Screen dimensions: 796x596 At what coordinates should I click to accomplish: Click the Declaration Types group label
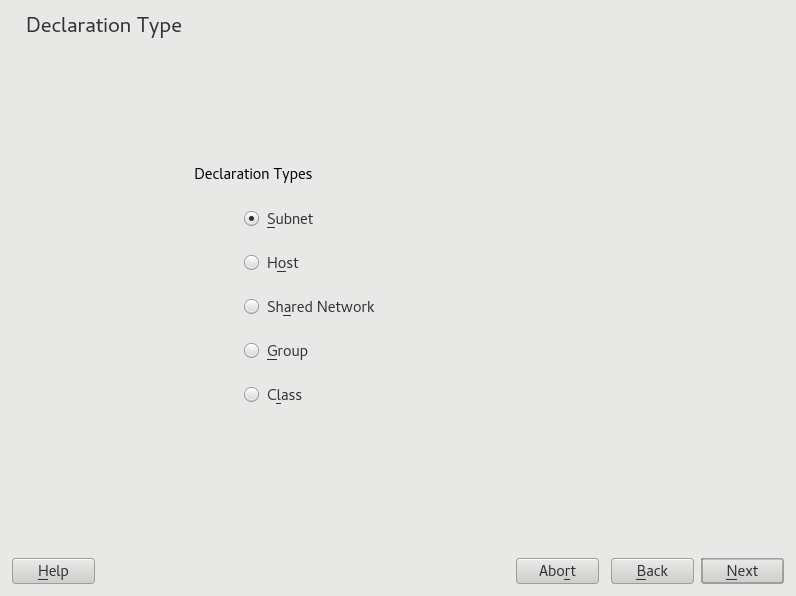pyautogui.click(x=253, y=174)
